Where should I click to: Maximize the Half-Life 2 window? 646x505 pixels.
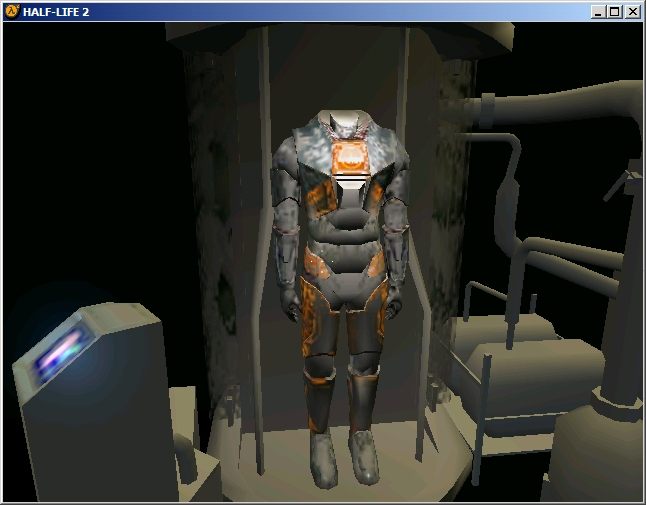[614, 12]
